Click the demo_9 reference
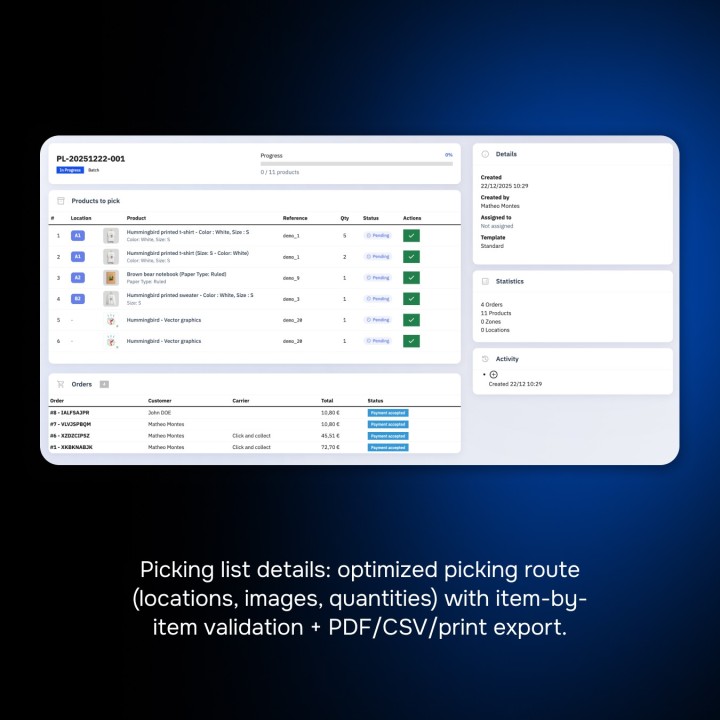 click(291, 278)
